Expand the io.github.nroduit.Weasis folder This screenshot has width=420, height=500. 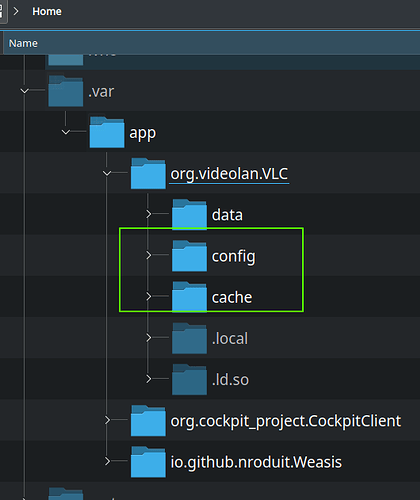click(107, 462)
